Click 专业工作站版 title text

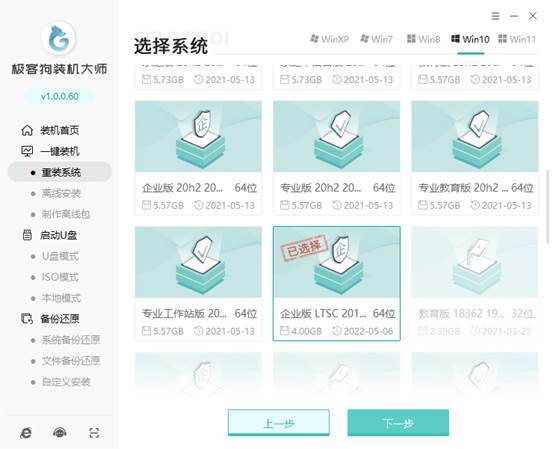[184, 313]
